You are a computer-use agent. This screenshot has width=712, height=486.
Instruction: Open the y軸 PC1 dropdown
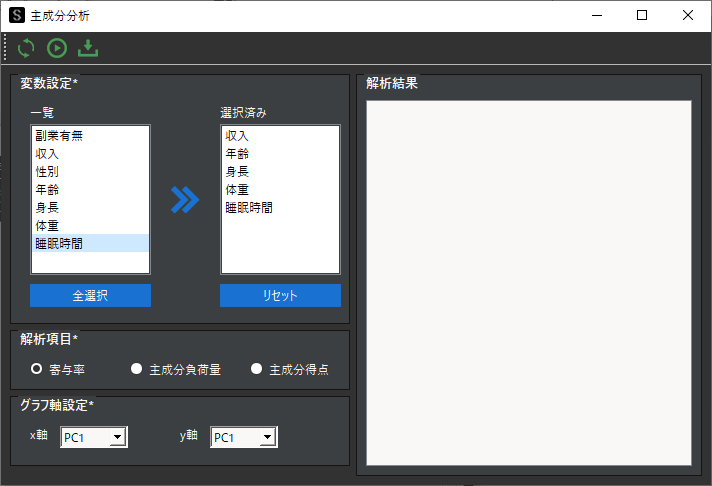244,437
